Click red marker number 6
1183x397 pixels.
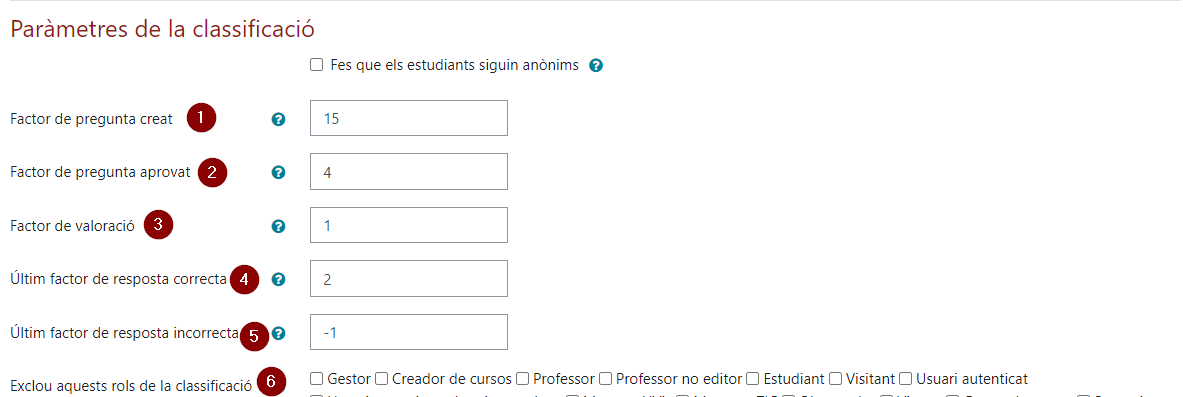click(x=271, y=383)
